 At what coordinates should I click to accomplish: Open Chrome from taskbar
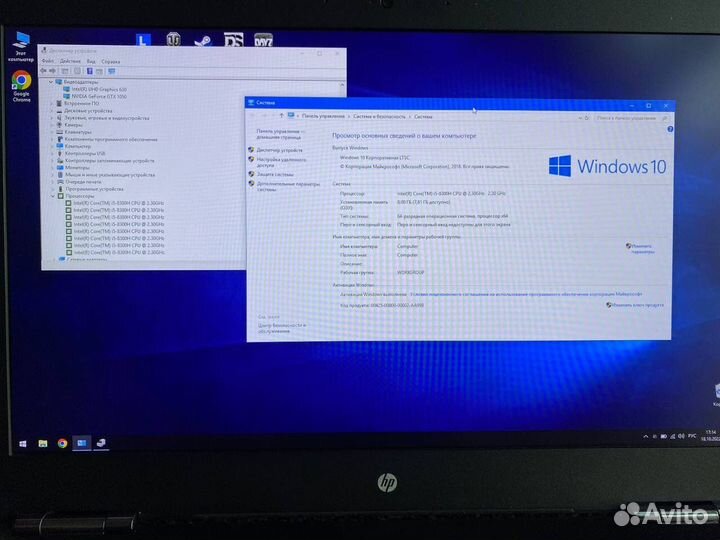pyautogui.click(x=62, y=444)
